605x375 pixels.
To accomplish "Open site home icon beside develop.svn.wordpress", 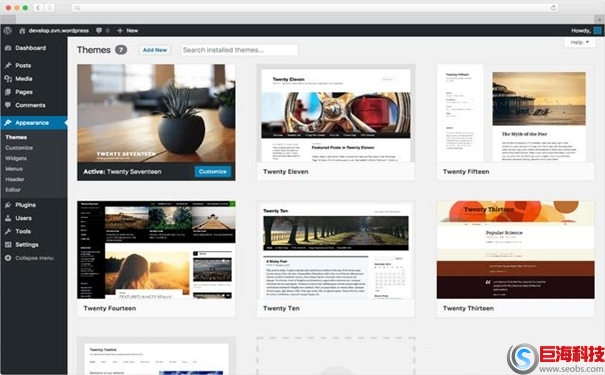I will 22,30.
